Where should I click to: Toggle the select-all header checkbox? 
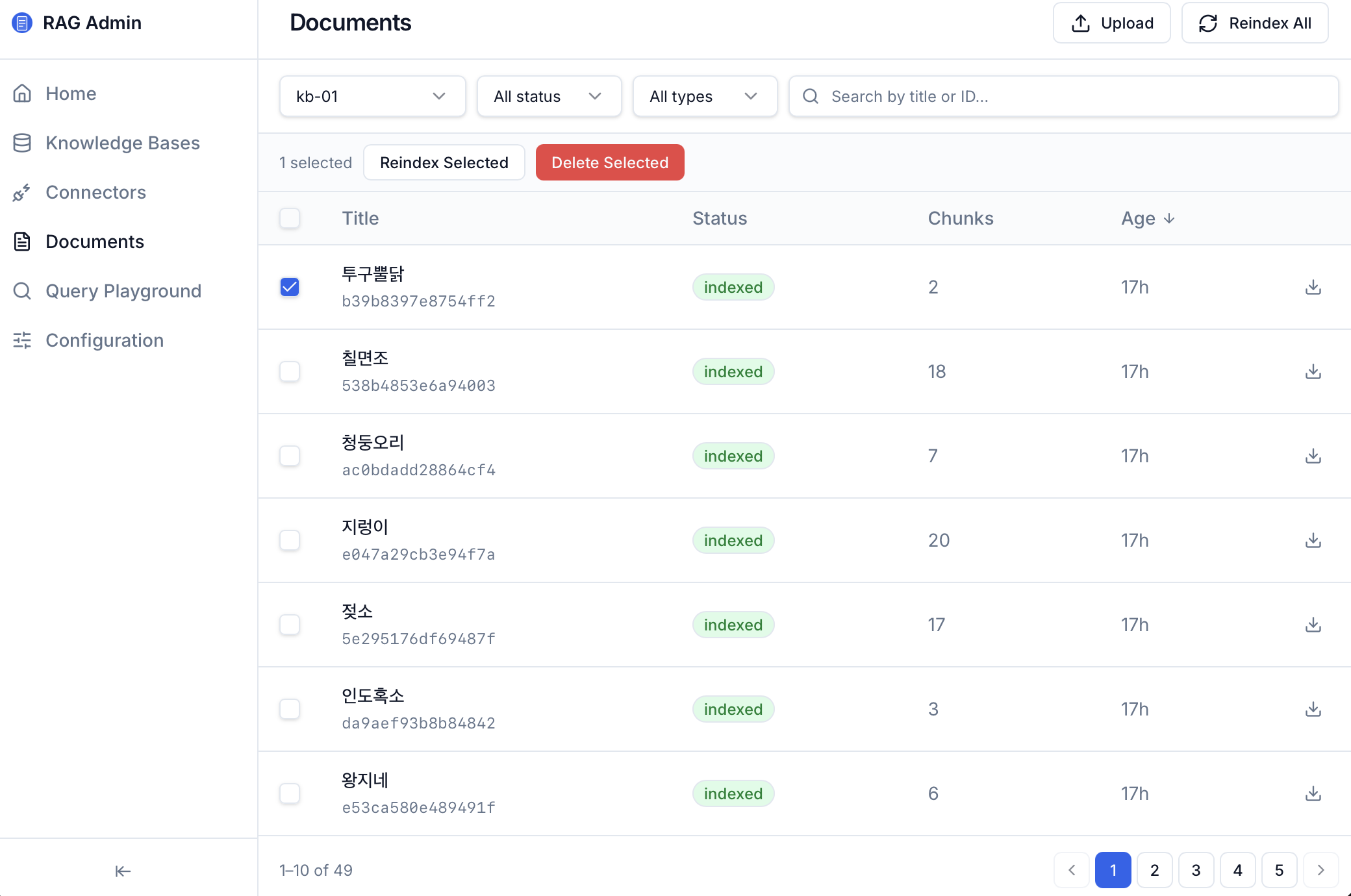tap(290, 218)
